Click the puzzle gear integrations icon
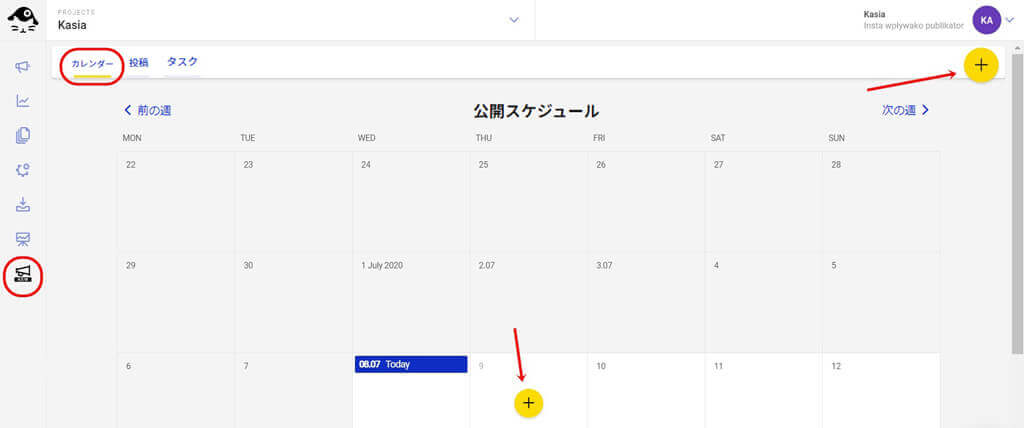The width and height of the screenshot is (1024, 428). [x=22, y=170]
